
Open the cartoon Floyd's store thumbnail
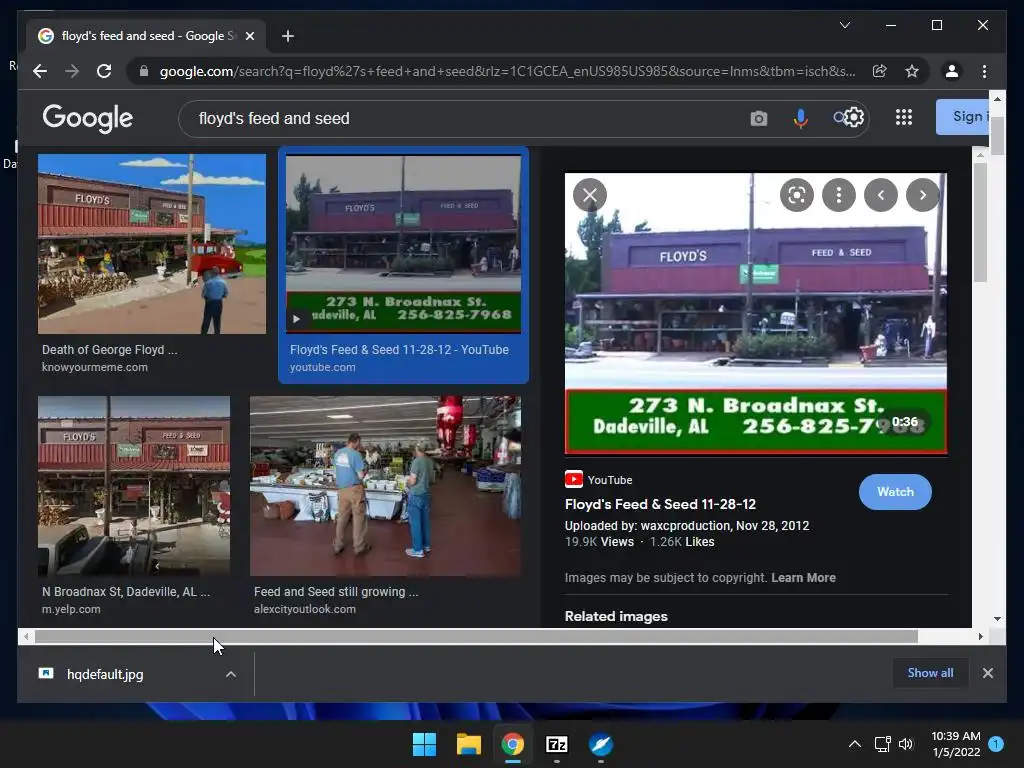[152, 244]
